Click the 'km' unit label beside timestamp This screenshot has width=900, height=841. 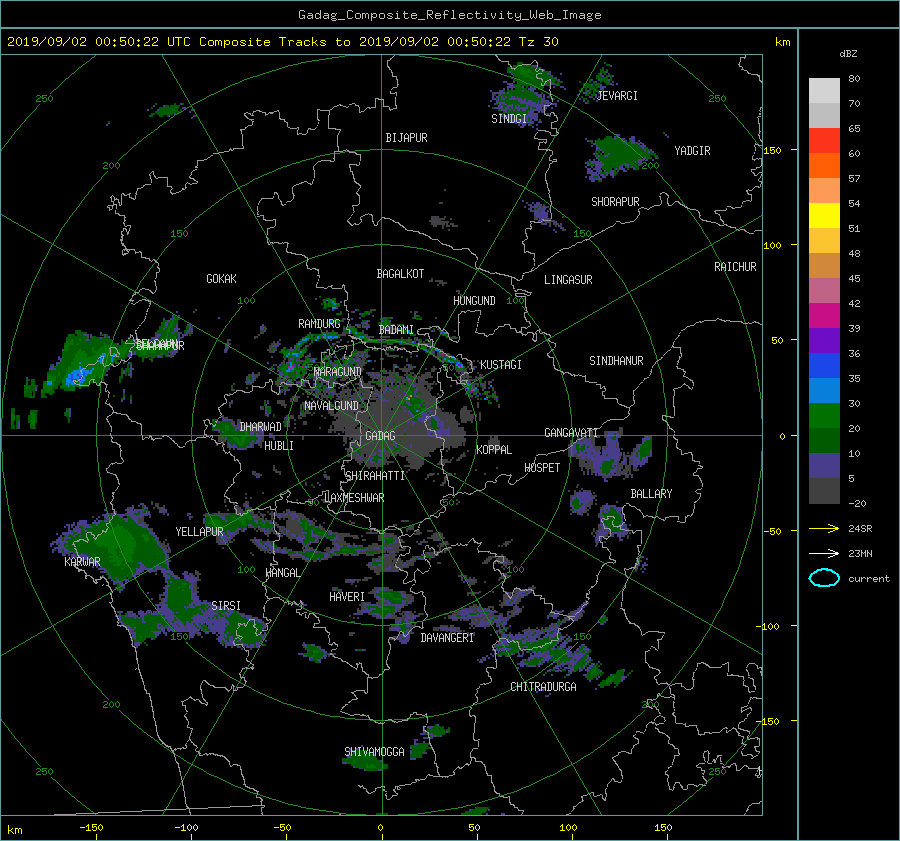tap(782, 42)
